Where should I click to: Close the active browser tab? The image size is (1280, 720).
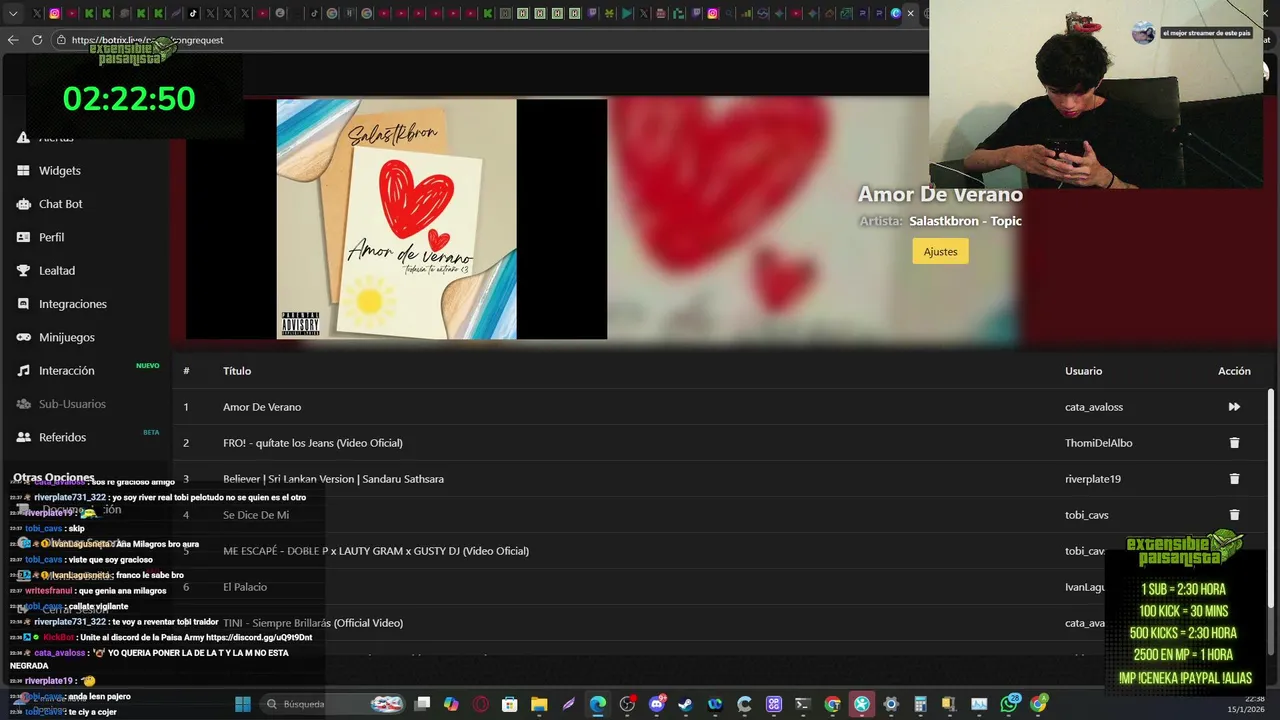910,13
